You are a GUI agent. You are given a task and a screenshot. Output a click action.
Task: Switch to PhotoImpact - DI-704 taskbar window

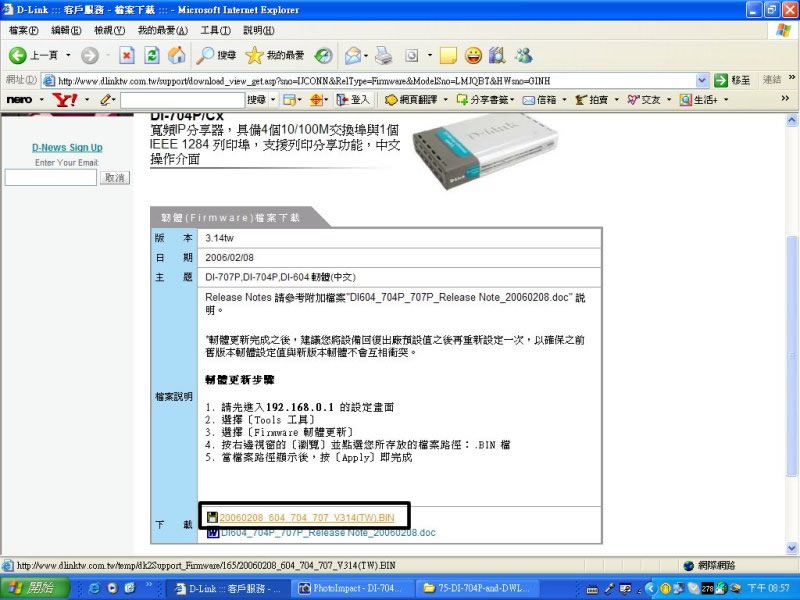point(353,588)
